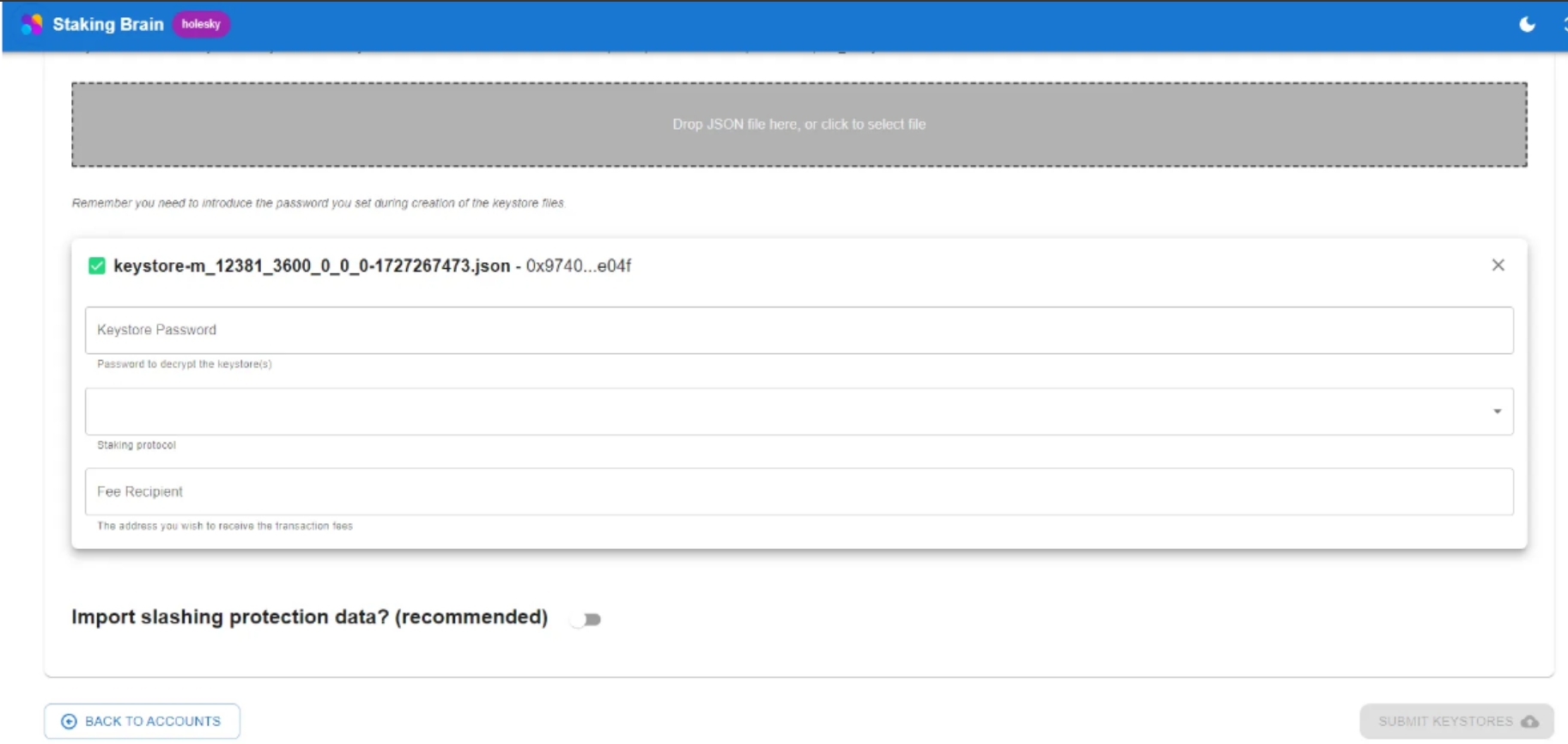The width and height of the screenshot is (1568, 744).
Task: Click the 0x9740...e04f public key text
Action: (x=578, y=266)
